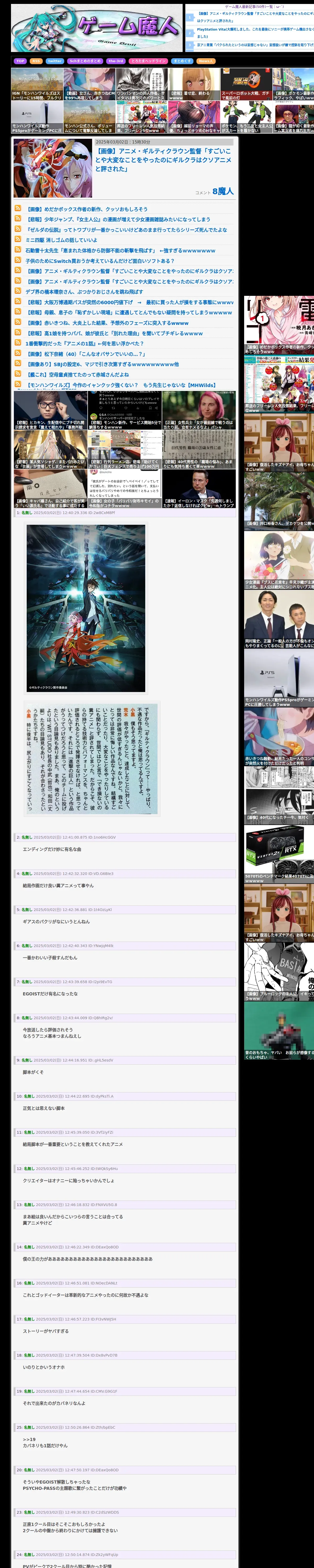This screenshot has height=1568, width=314.
Task: Click RSS icon next to 今作のイャンクック強くない headline
Action: 18,384
